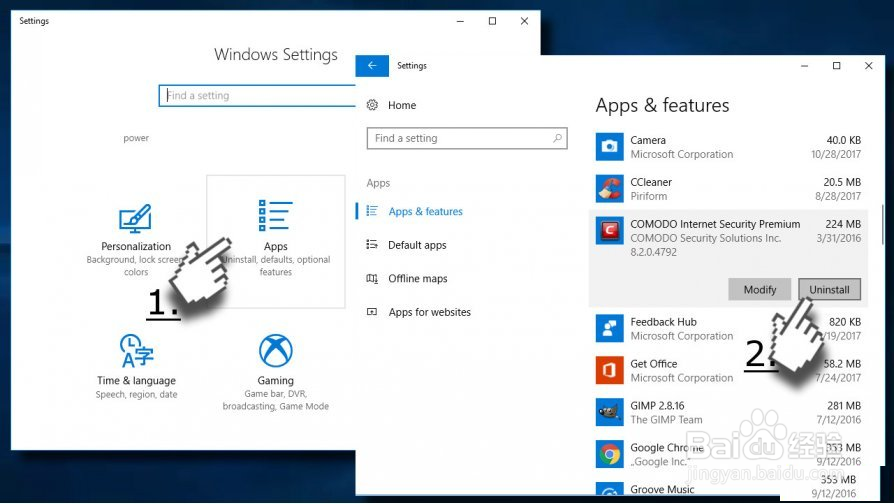894x504 pixels.
Task: Click the 224 MB size value
Action: coord(843,224)
